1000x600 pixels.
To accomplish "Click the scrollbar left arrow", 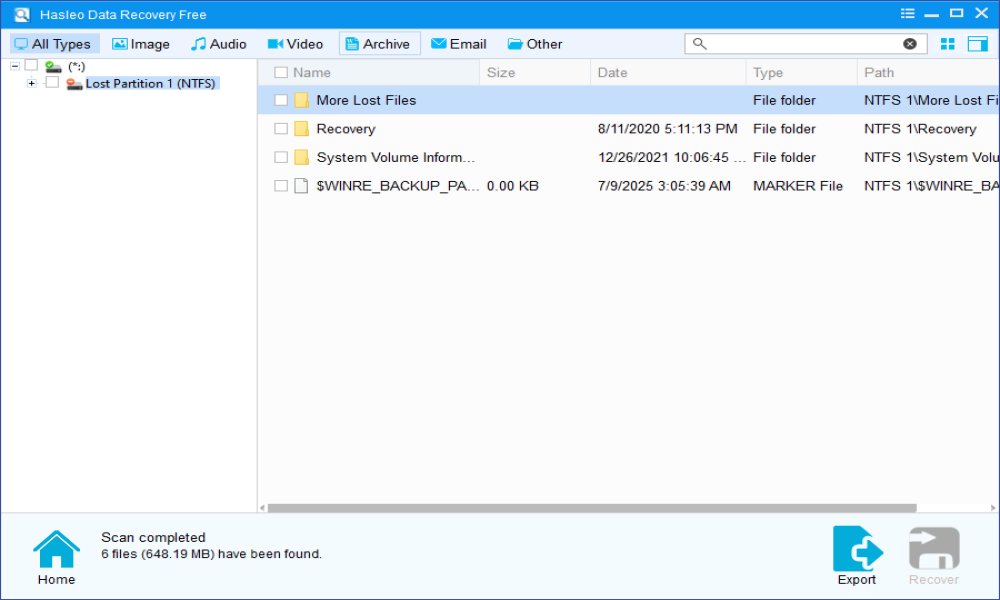I will coord(262,508).
